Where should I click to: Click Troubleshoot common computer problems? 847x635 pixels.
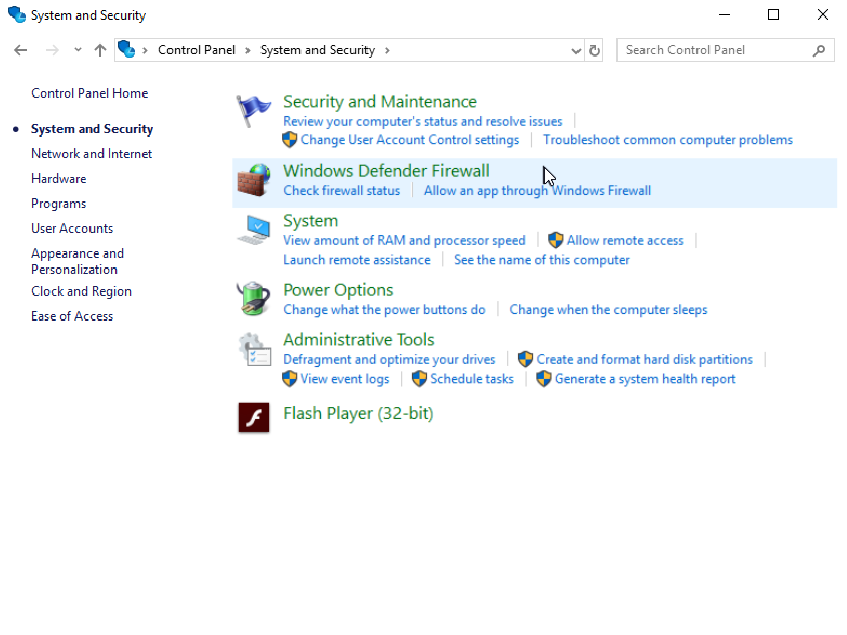(x=668, y=140)
